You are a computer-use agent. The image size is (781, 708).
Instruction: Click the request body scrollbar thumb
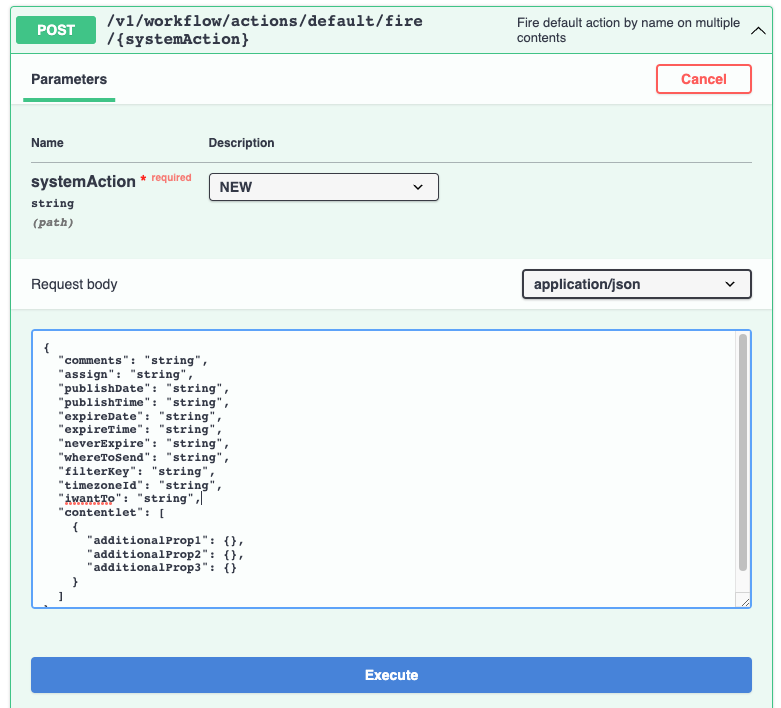[x=743, y=450]
